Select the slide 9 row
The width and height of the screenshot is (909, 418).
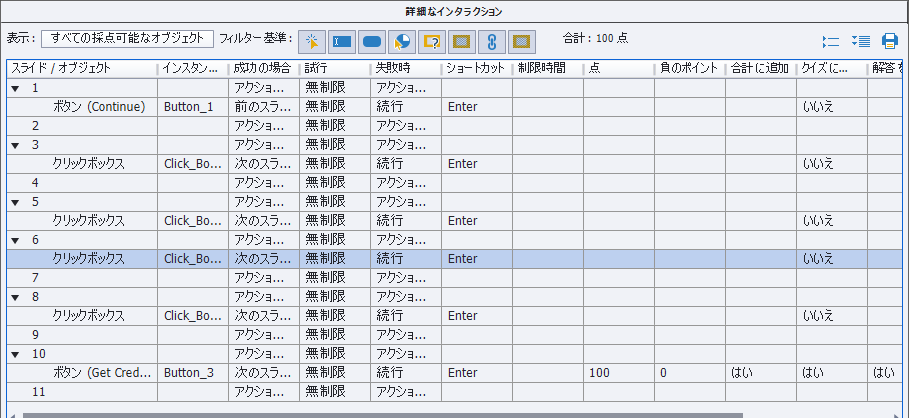(454, 335)
